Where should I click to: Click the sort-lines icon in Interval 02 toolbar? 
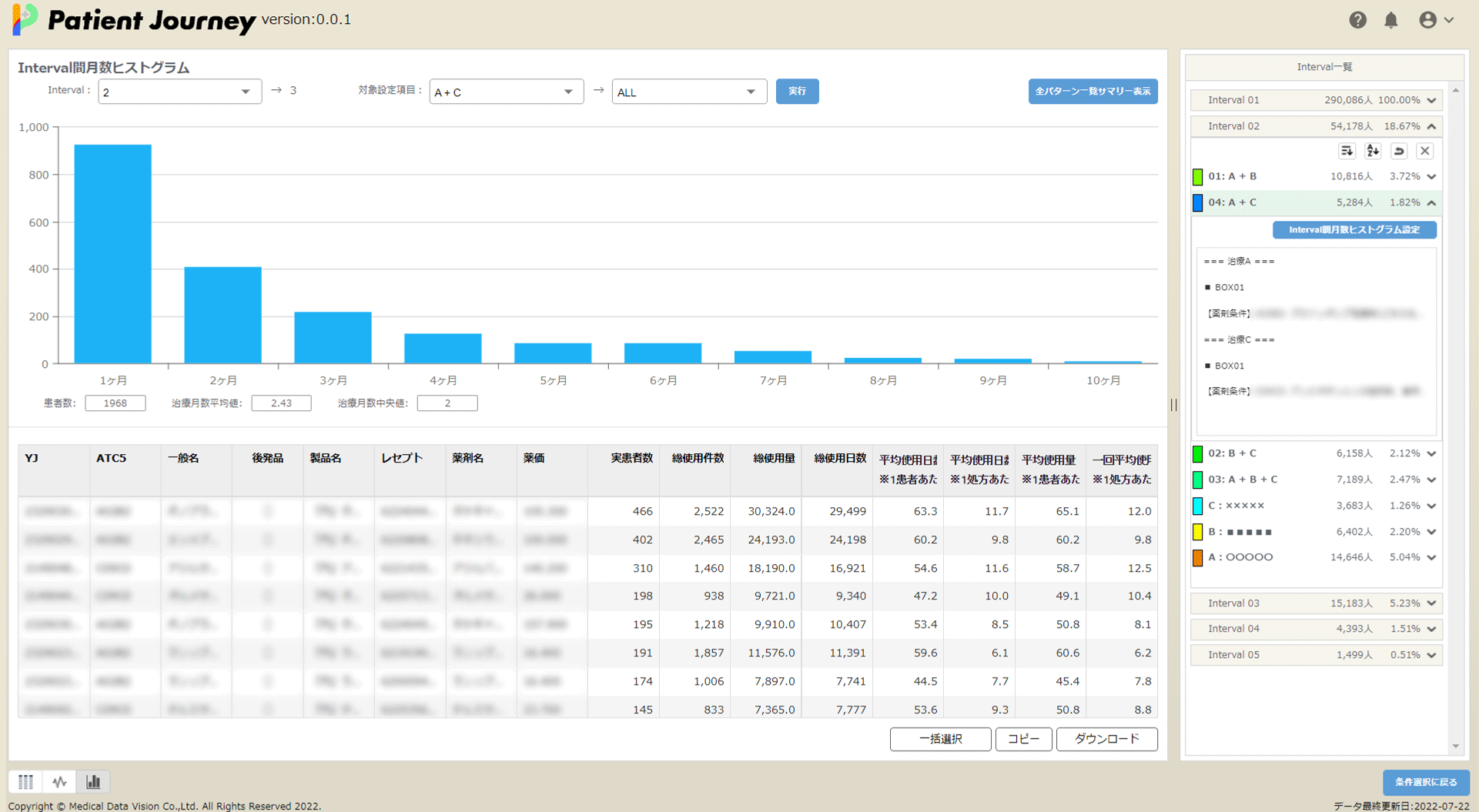1347,151
